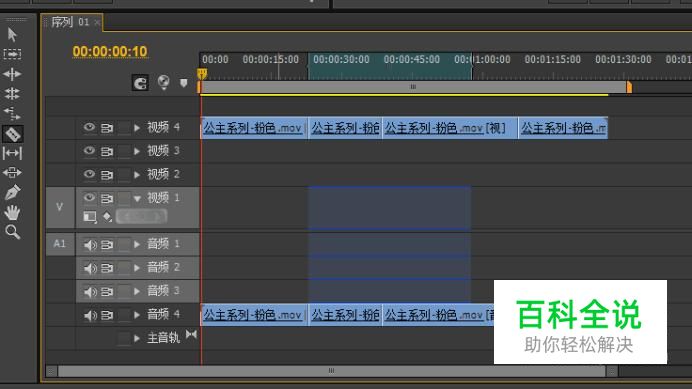
Task: Toggle sync lock on 视频 4
Action: point(107,128)
